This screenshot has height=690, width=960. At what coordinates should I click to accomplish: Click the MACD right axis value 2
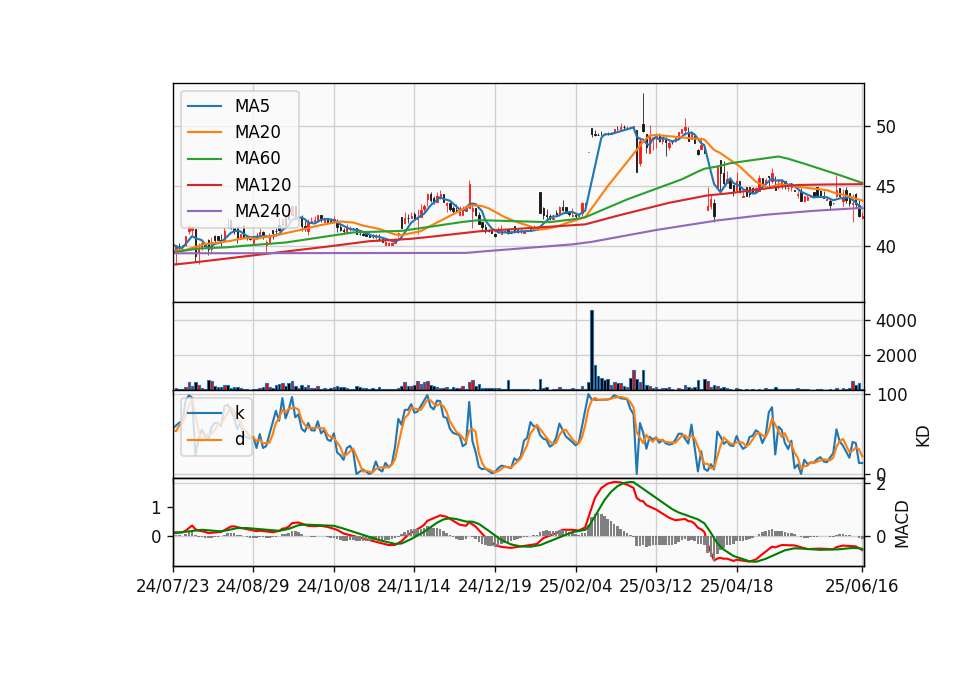click(881, 486)
